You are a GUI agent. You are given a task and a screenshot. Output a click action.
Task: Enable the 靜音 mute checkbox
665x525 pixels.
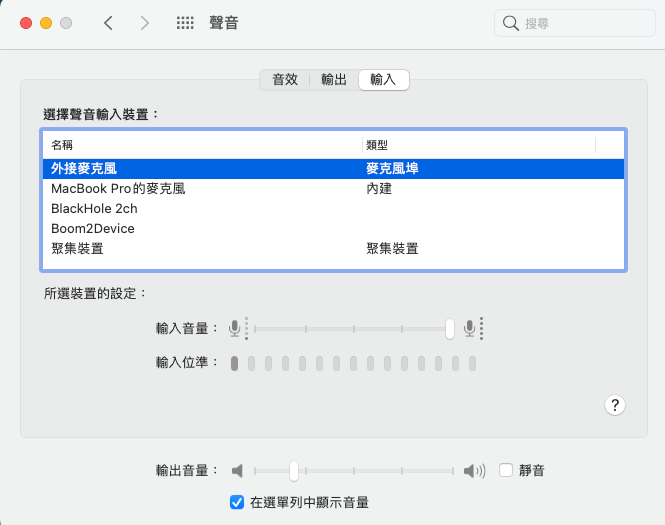click(x=506, y=470)
